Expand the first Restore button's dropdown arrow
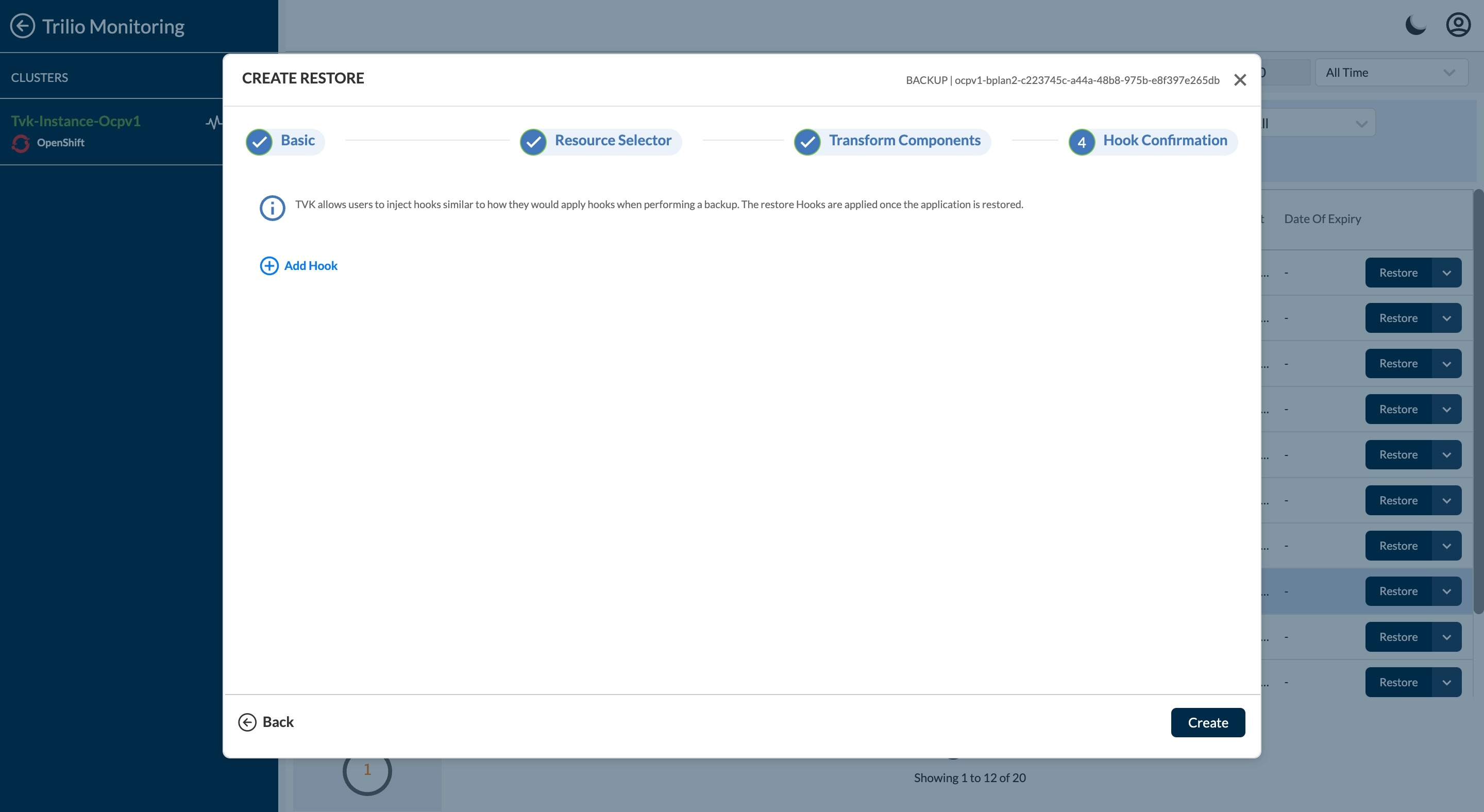This screenshot has width=1484, height=812. coord(1446,273)
